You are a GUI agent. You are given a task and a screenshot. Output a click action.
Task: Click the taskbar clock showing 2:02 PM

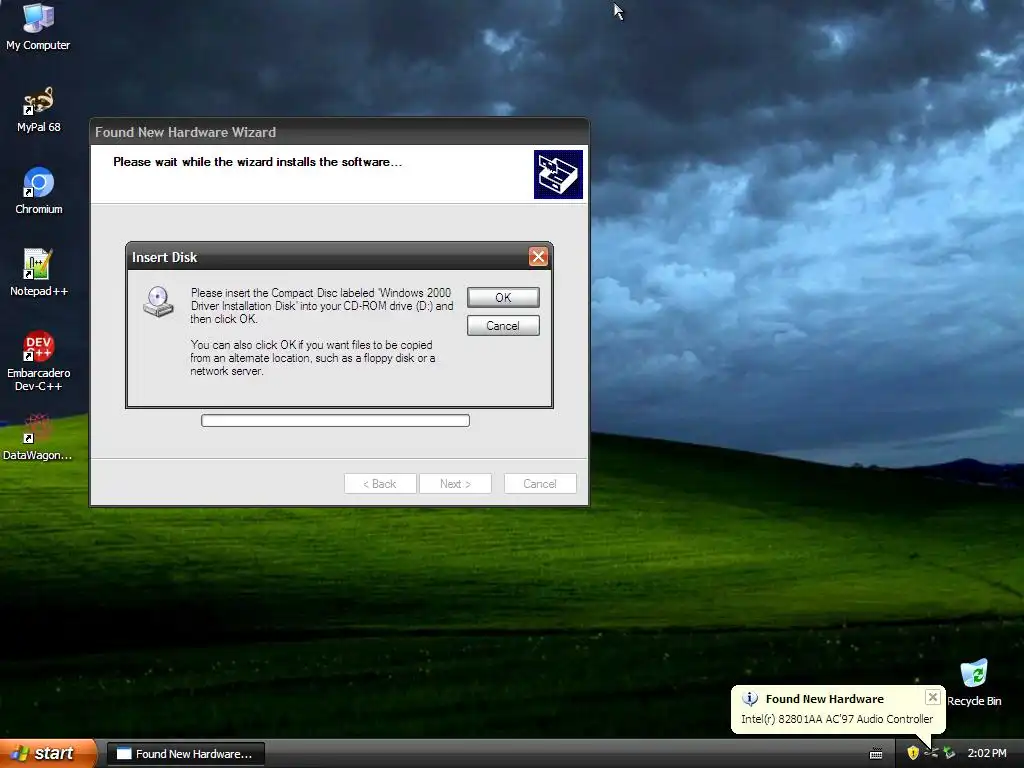987,753
